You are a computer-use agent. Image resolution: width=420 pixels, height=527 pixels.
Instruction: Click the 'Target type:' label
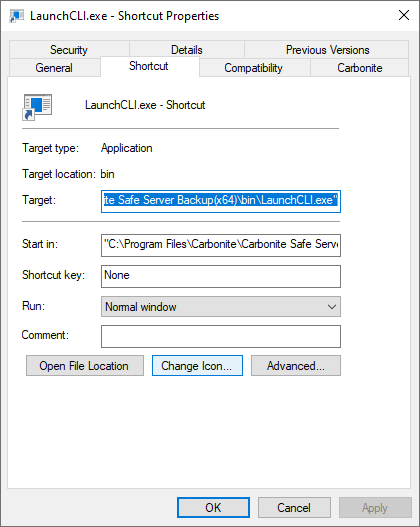(50, 148)
